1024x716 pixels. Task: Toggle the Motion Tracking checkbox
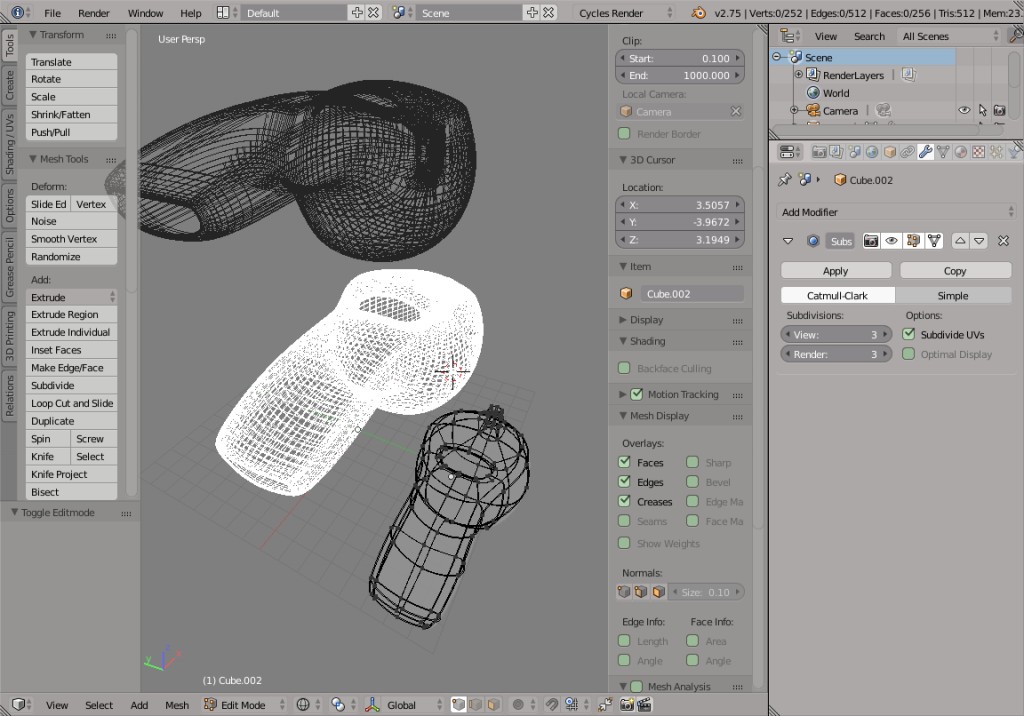637,393
